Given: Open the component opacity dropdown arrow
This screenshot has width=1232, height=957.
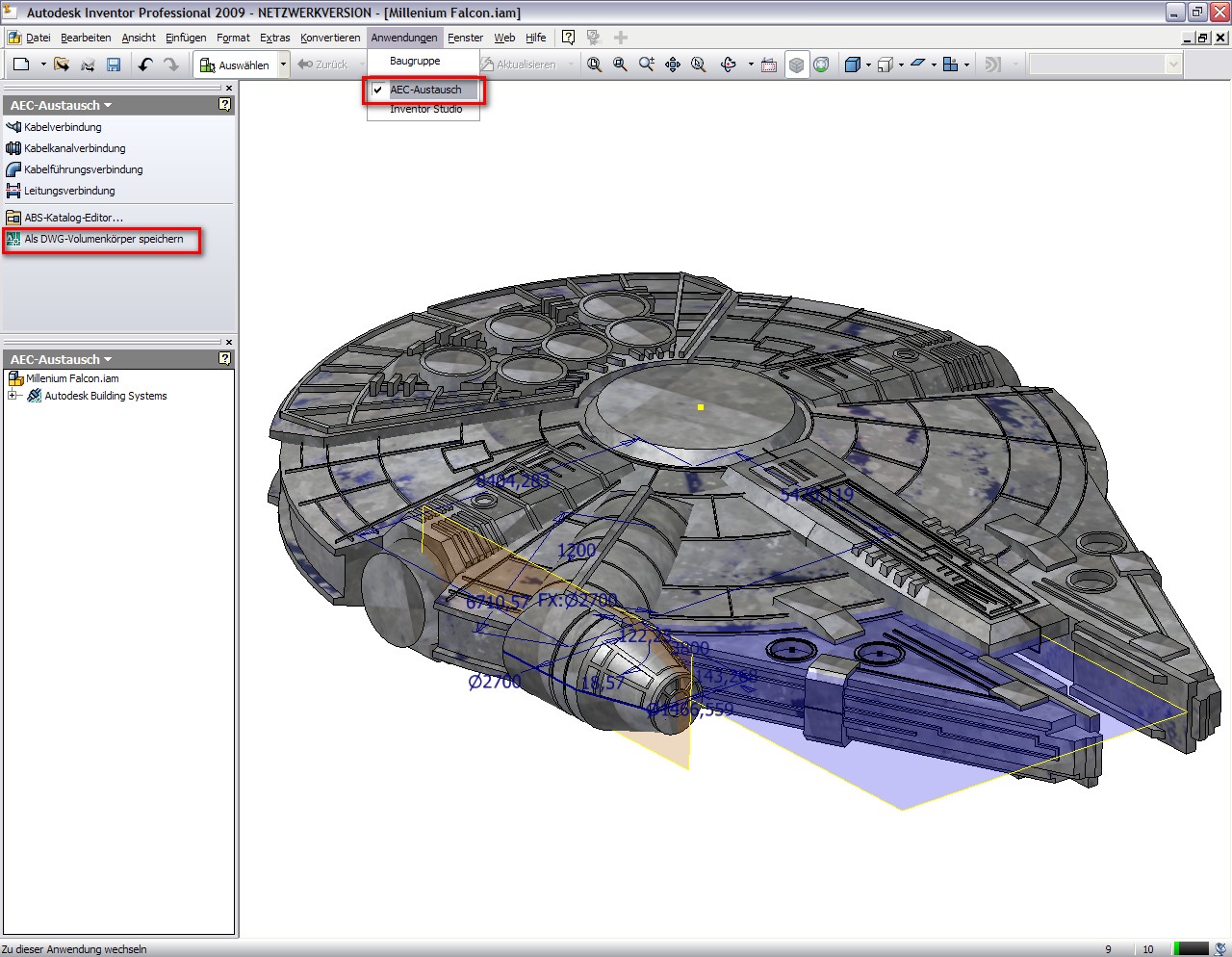Looking at the screenshot, I should pos(966,65).
